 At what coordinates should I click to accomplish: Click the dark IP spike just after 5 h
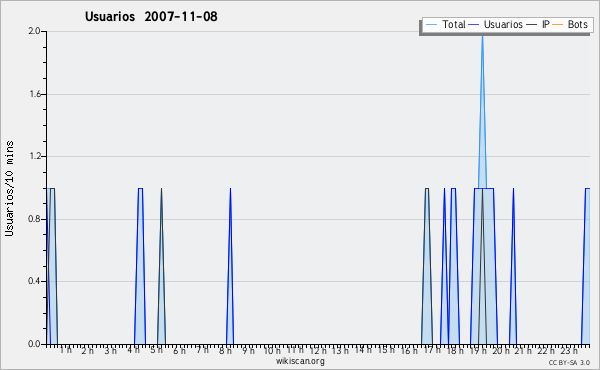point(161,266)
